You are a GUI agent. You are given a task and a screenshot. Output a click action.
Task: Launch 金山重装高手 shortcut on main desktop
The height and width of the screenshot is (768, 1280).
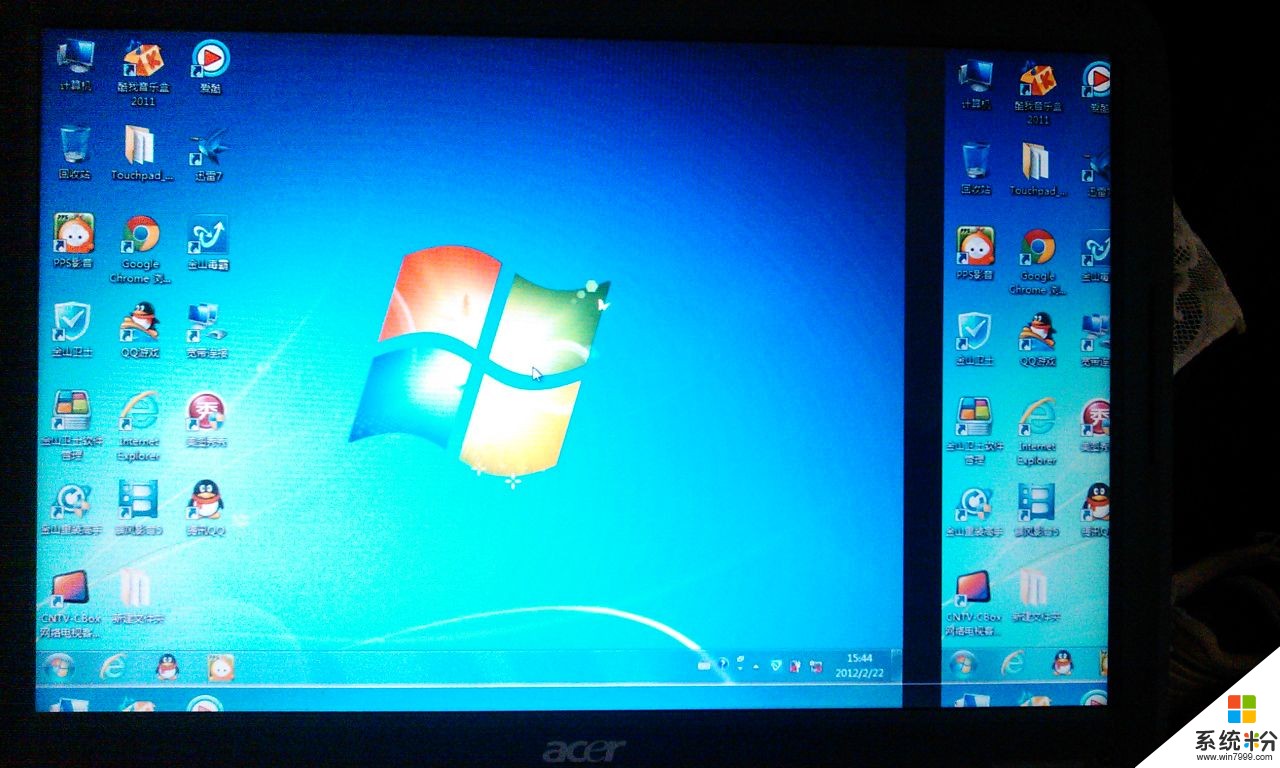(70, 509)
